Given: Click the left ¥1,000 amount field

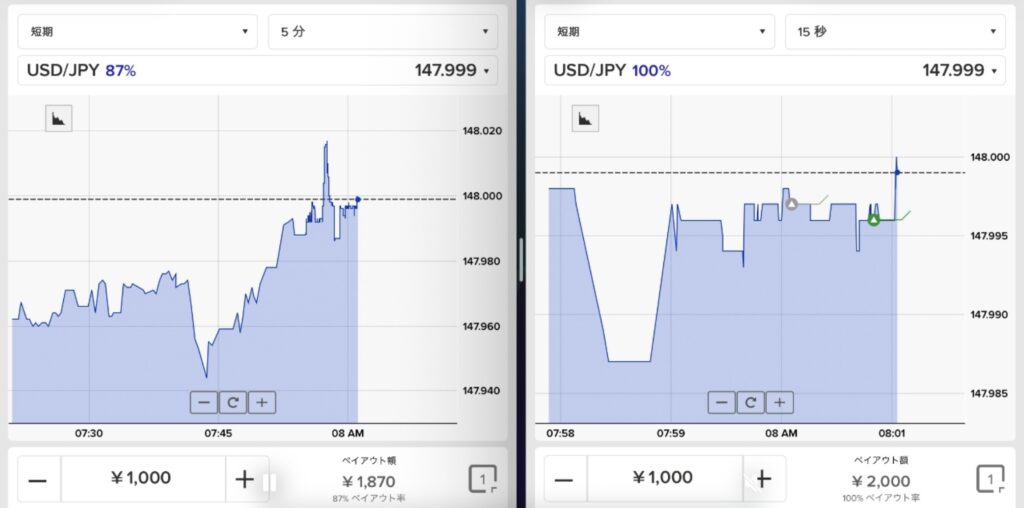Looking at the screenshot, I should pos(142,479).
